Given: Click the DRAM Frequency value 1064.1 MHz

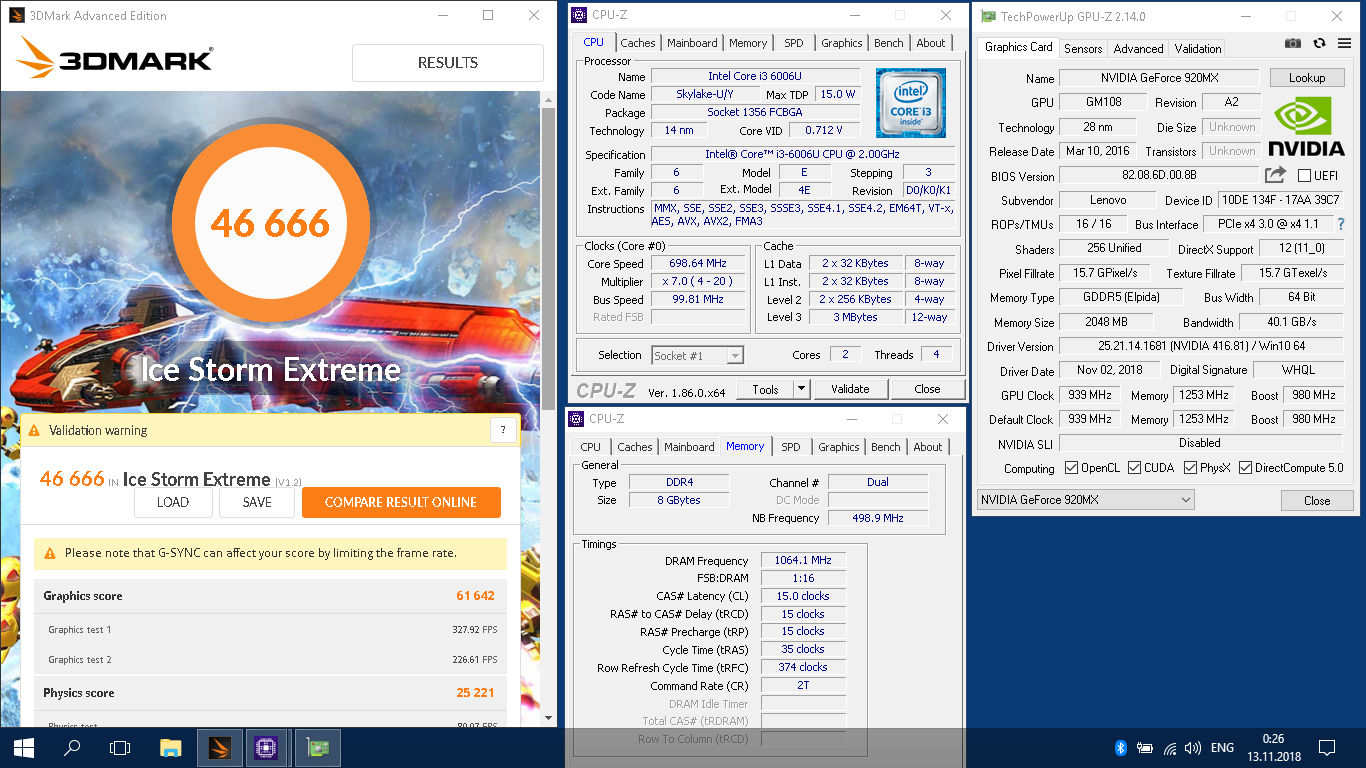Looking at the screenshot, I should 803,560.
